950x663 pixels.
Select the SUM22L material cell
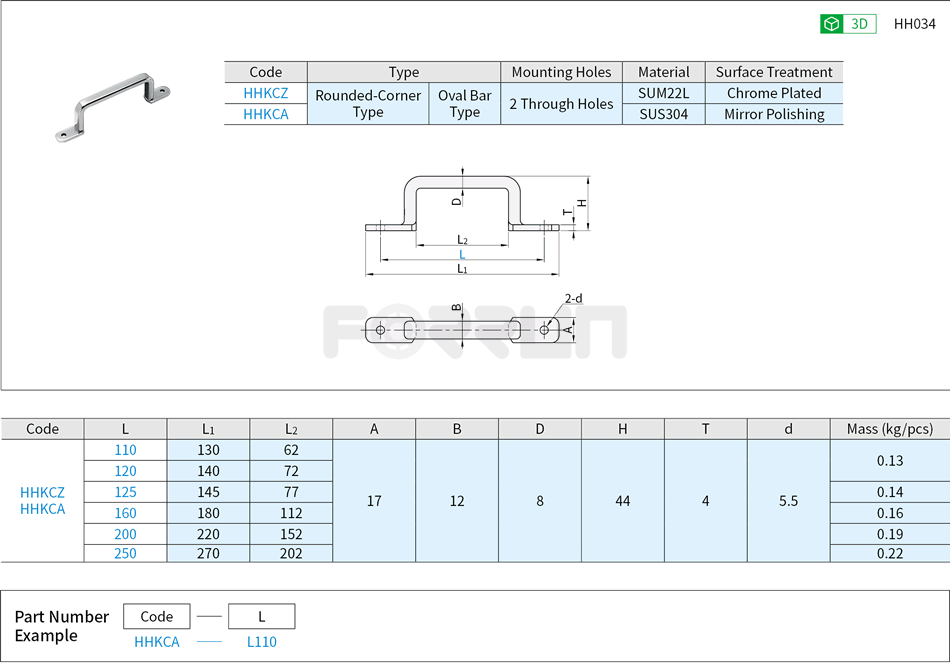tap(664, 93)
